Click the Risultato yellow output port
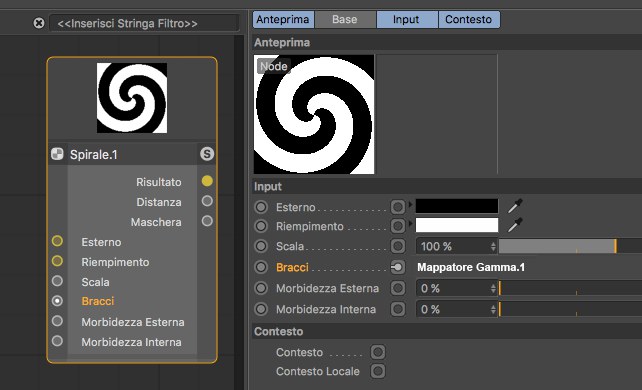Screen dimensions: 642x390 point(207,181)
